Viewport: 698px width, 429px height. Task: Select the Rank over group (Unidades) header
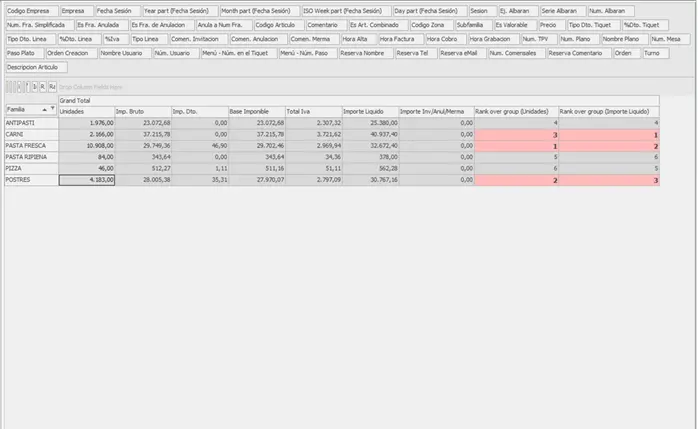click(x=514, y=111)
